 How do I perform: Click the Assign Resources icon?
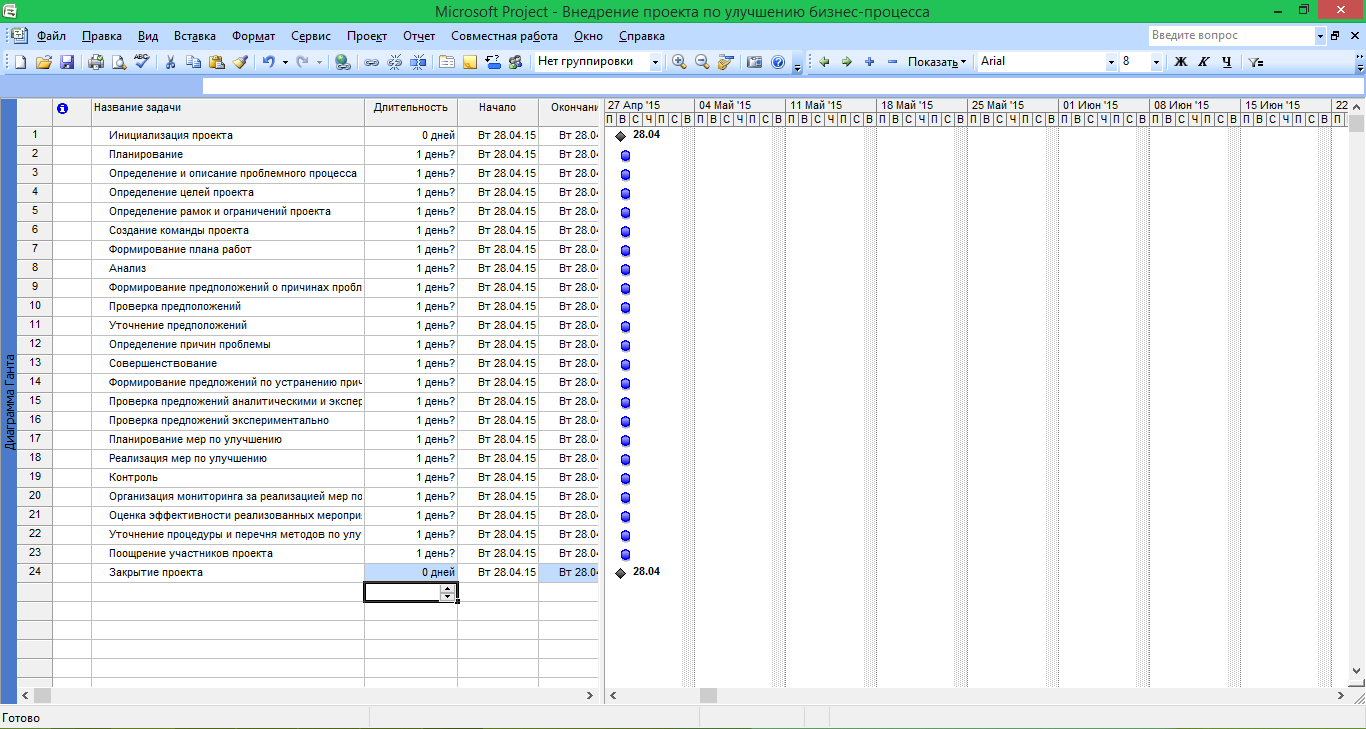(x=516, y=62)
